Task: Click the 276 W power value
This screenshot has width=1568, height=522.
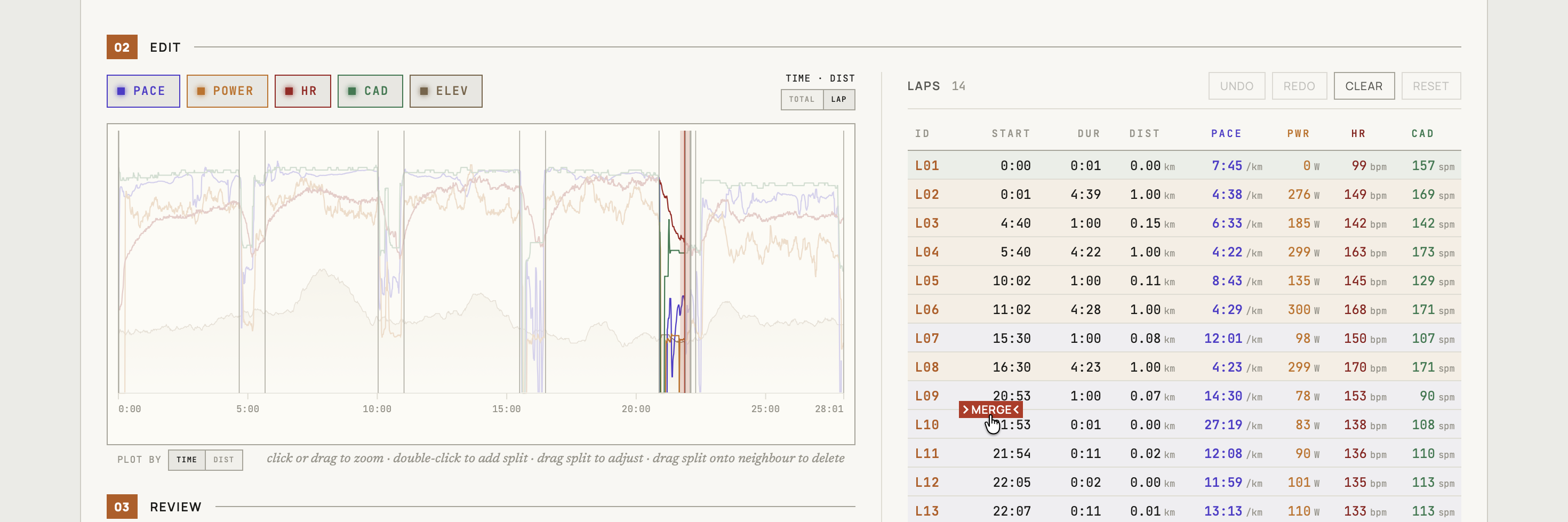Action: (x=1303, y=195)
